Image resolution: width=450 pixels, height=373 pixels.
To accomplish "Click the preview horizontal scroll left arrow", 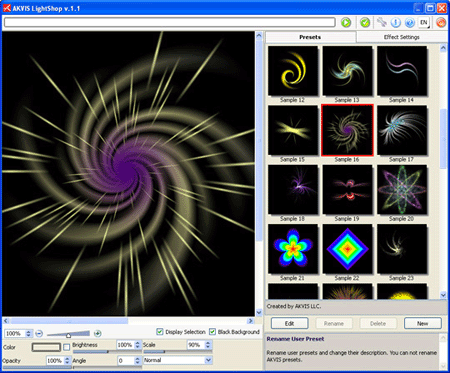I will (6, 321).
